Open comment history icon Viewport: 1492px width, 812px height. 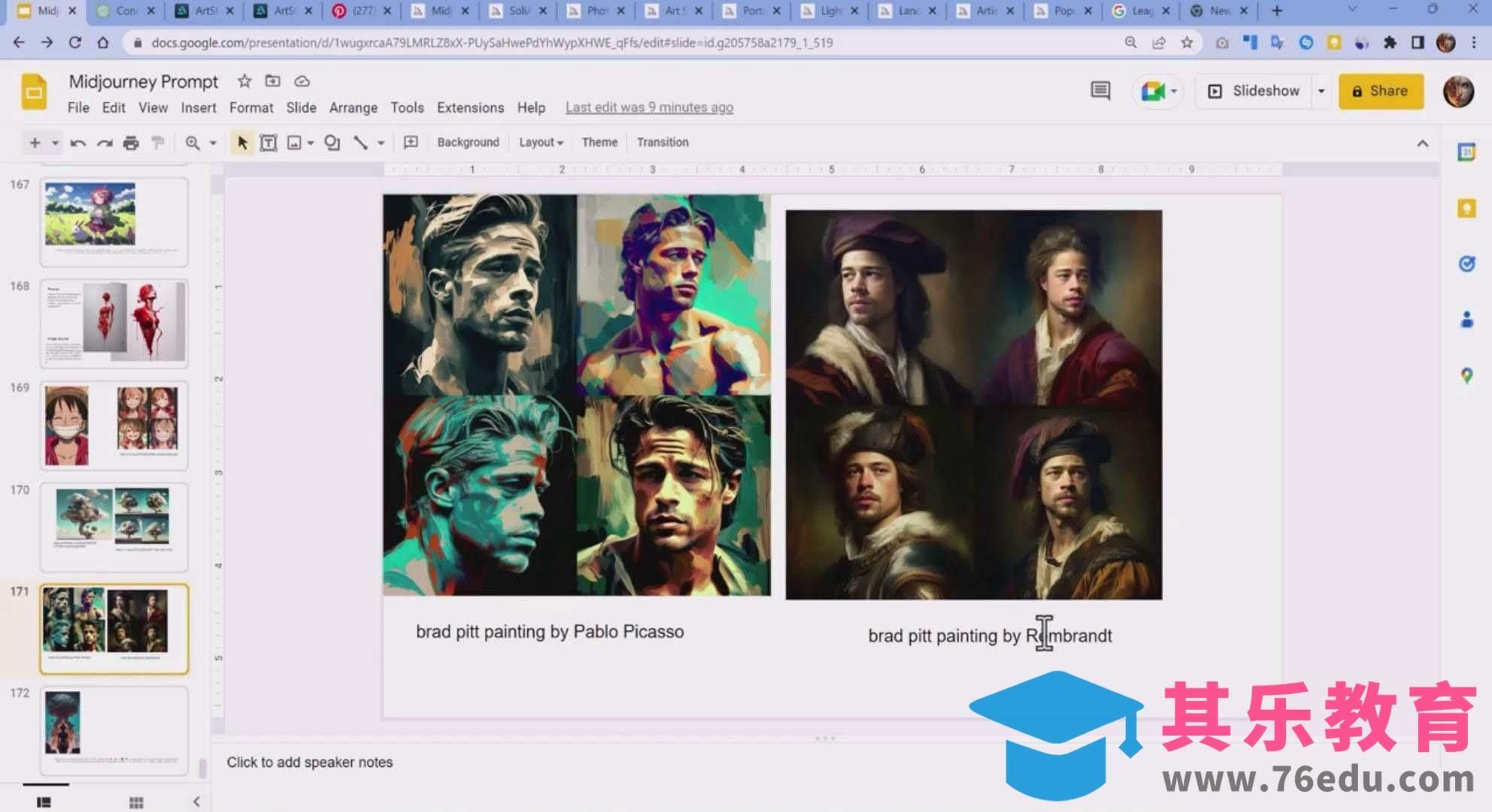(1100, 91)
